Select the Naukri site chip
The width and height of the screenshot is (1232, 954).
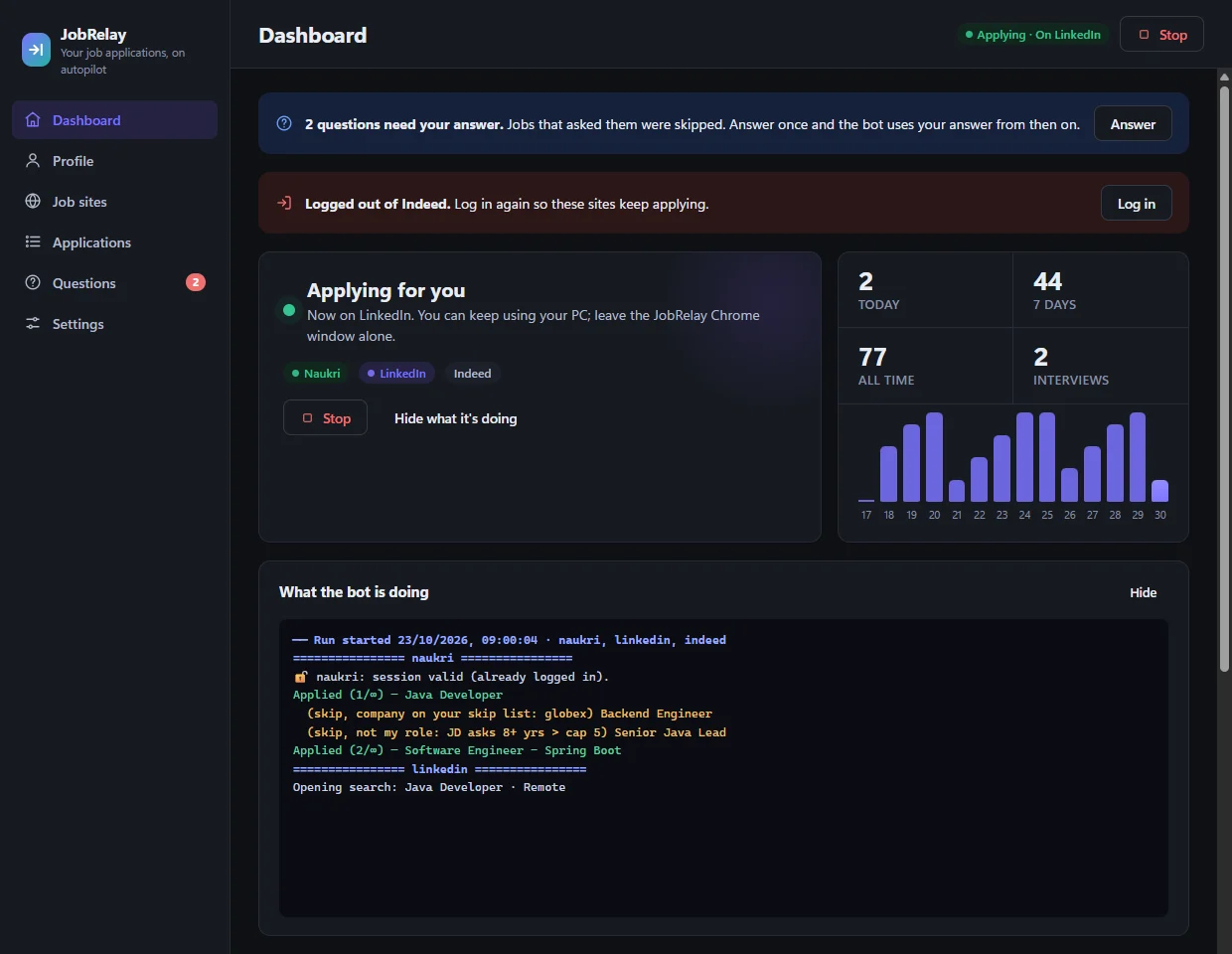[x=316, y=374]
